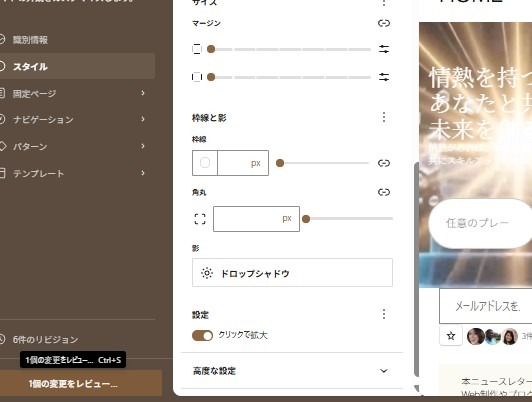Viewport: 532px width, 402px height.
Task: Expand the 固定ページ chevron arrow
Action: tap(143, 93)
